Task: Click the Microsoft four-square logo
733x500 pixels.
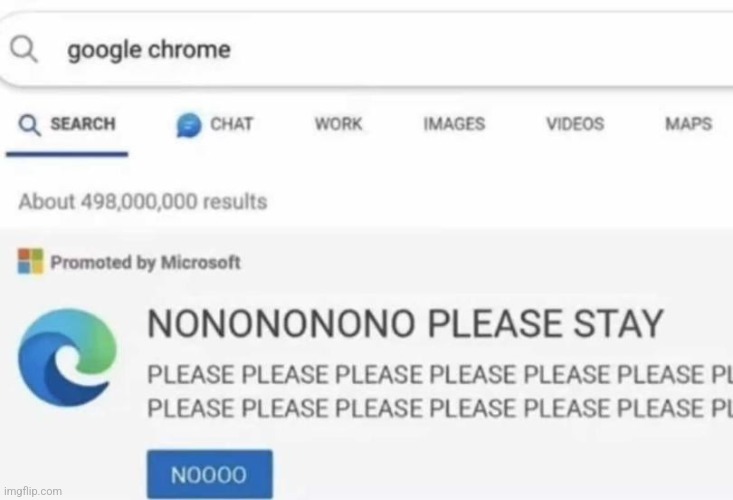Action: coord(31,262)
